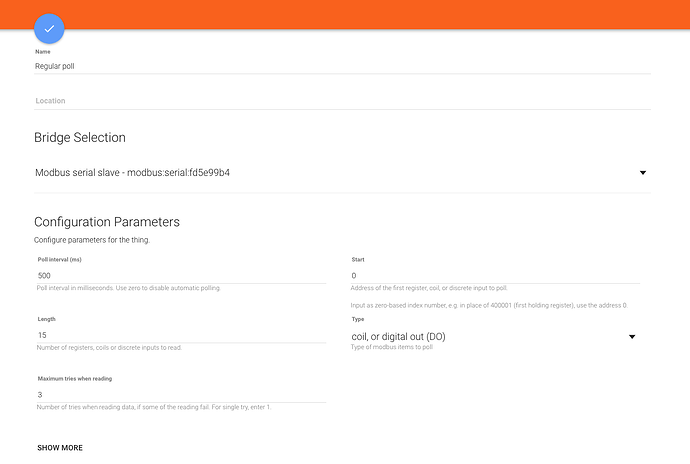Click the 'Number of registers' help text
The height and width of the screenshot is (464, 690).
pyautogui.click(x=110, y=347)
